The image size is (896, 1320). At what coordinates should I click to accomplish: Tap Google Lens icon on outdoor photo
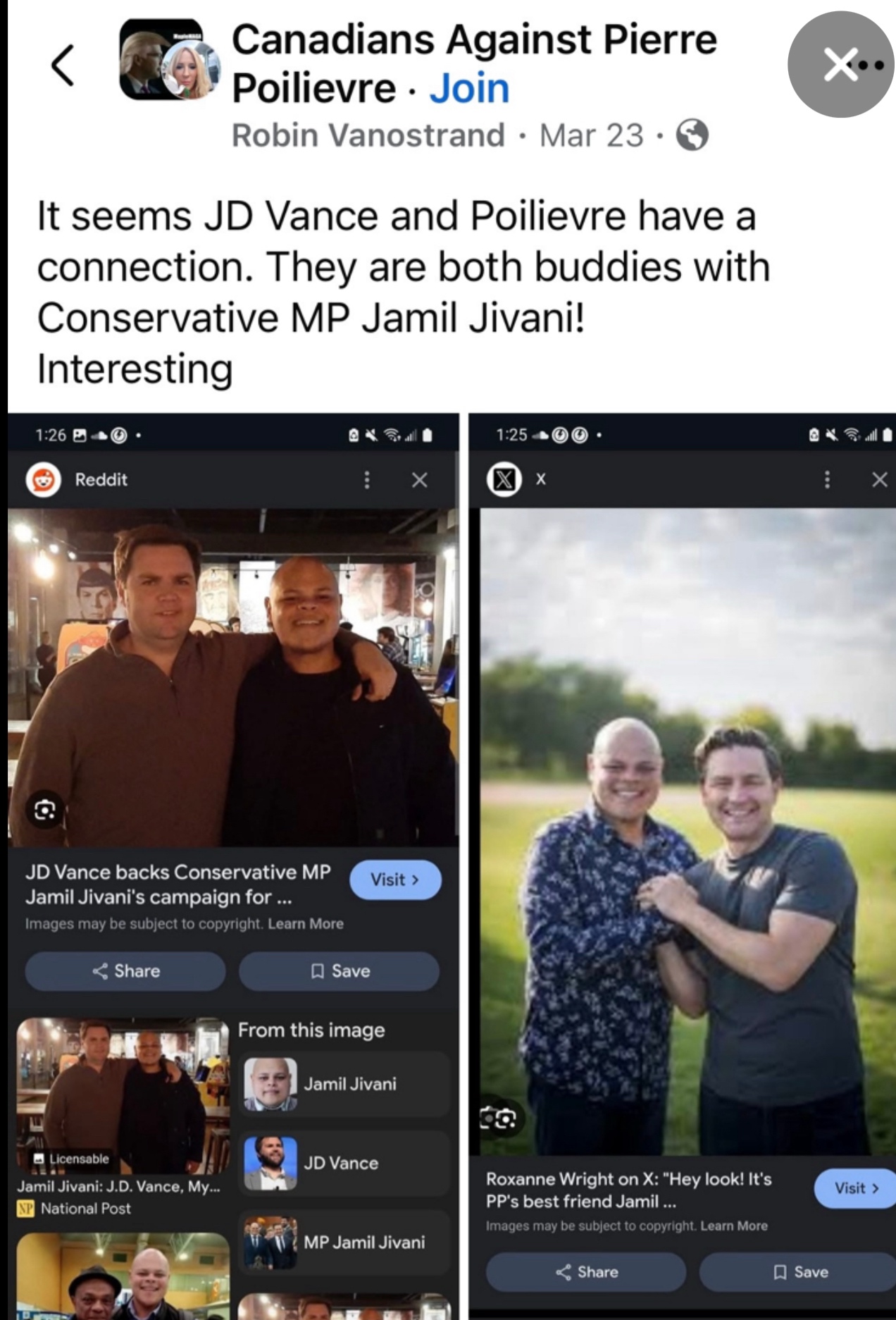click(498, 1118)
